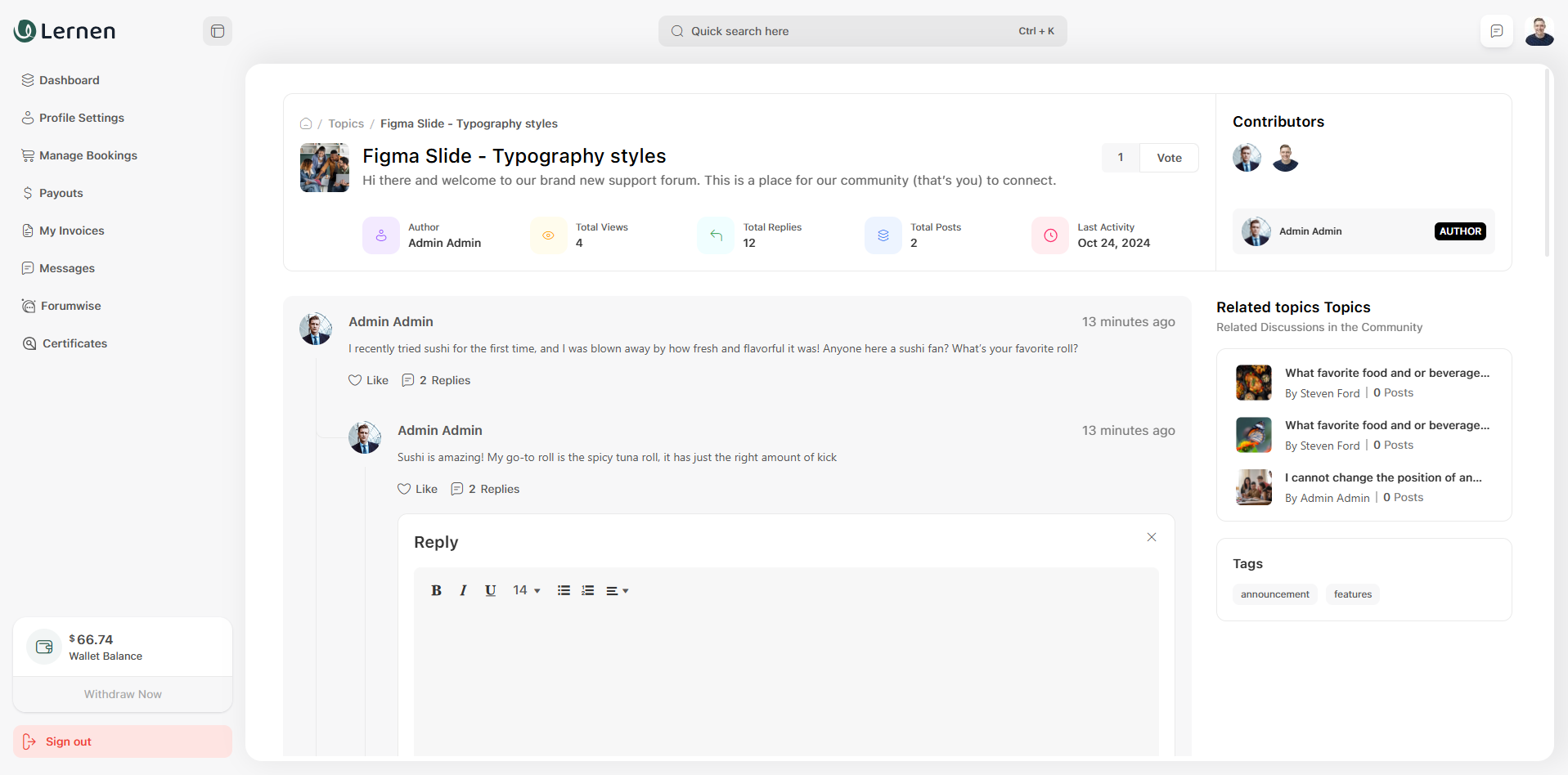Click Withdraw Now button

tap(123, 694)
